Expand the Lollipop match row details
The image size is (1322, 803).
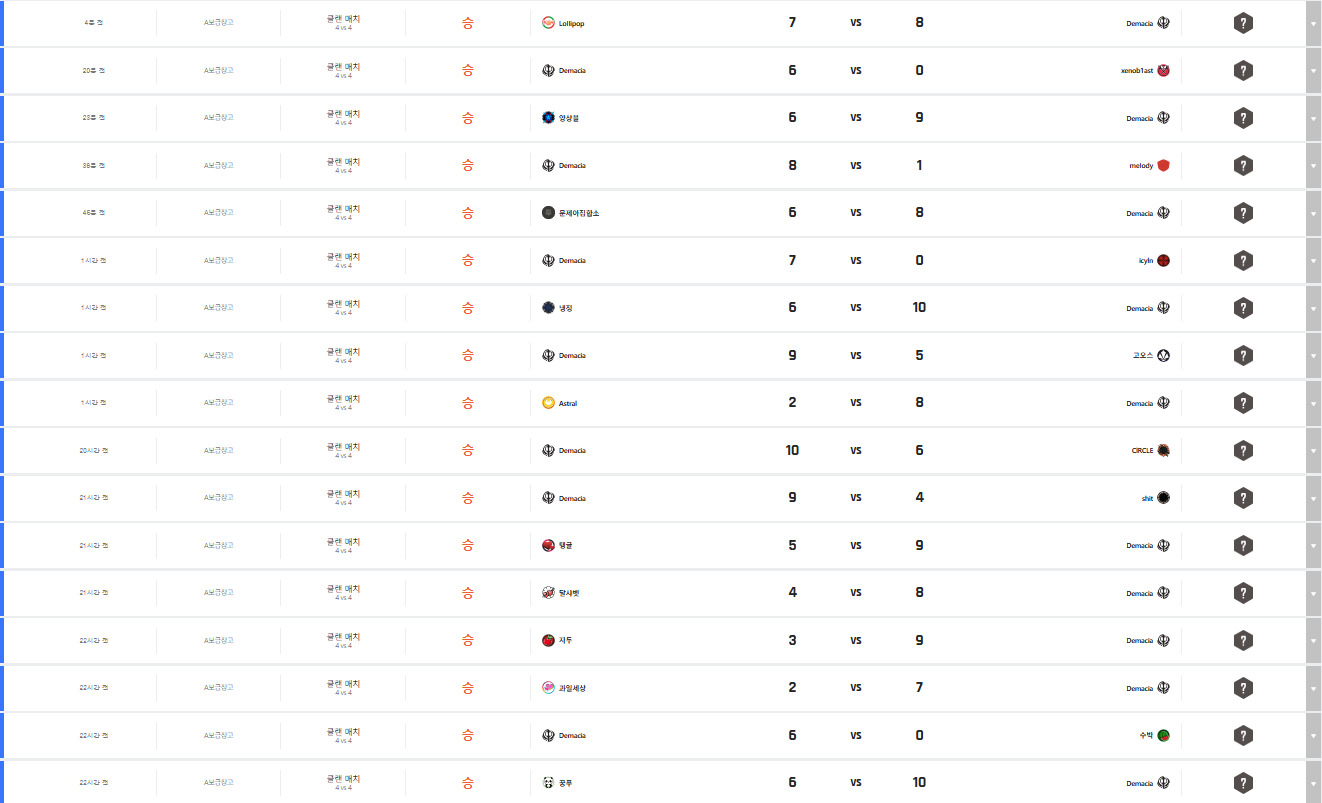coord(1313,23)
